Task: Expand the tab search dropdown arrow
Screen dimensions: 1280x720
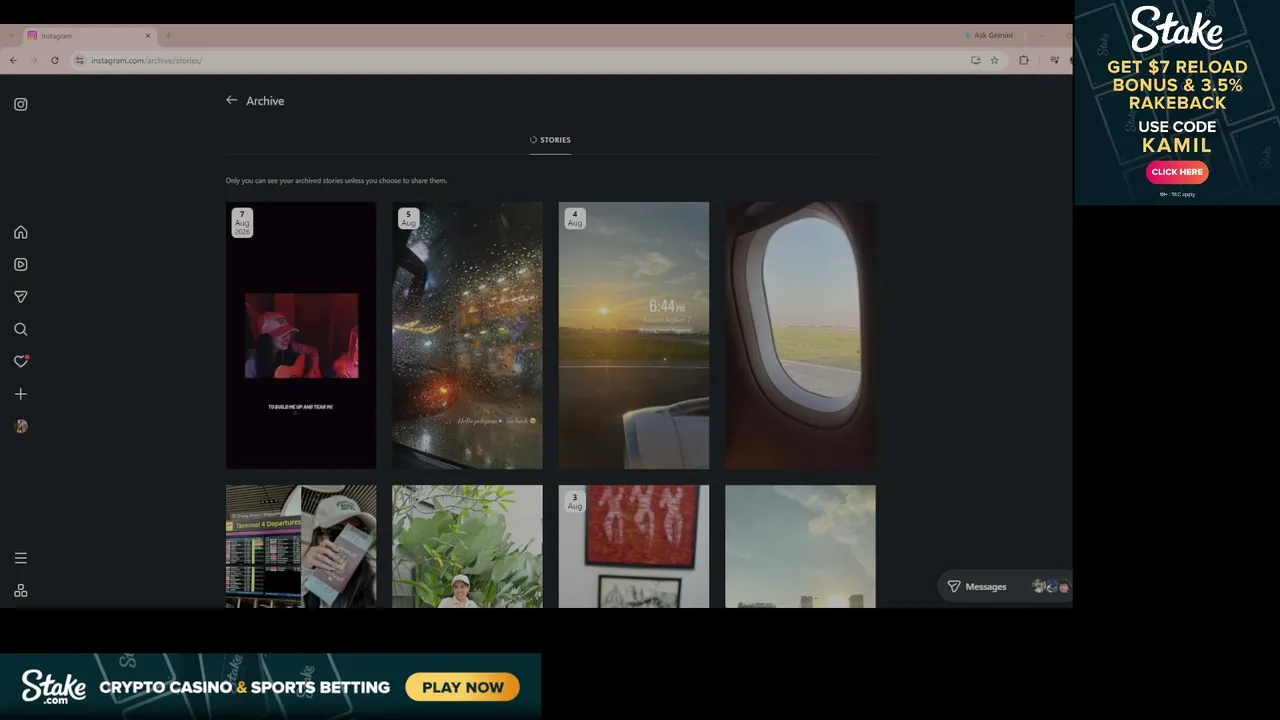Action: pos(11,36)
